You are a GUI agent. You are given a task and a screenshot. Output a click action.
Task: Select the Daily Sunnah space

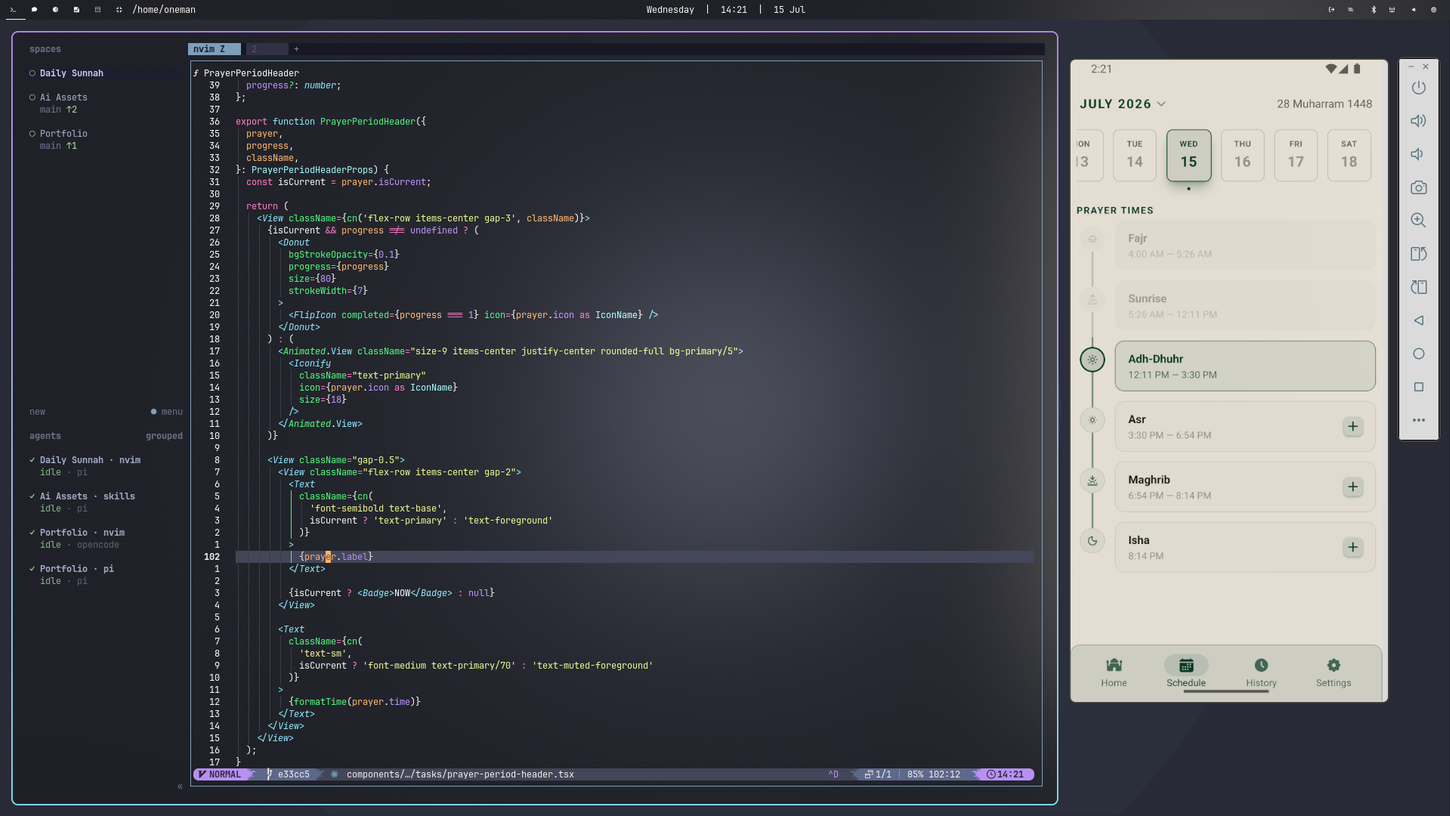106,73
